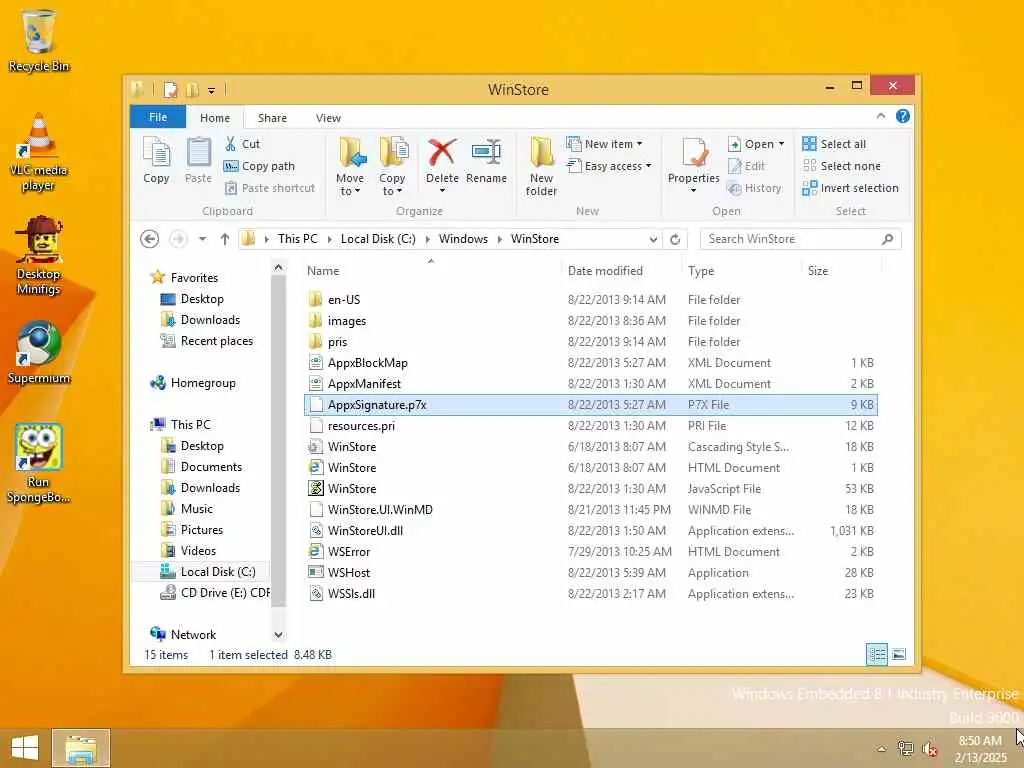
Task: Click the File Explorer taskbar button
Action: (81, 748)
